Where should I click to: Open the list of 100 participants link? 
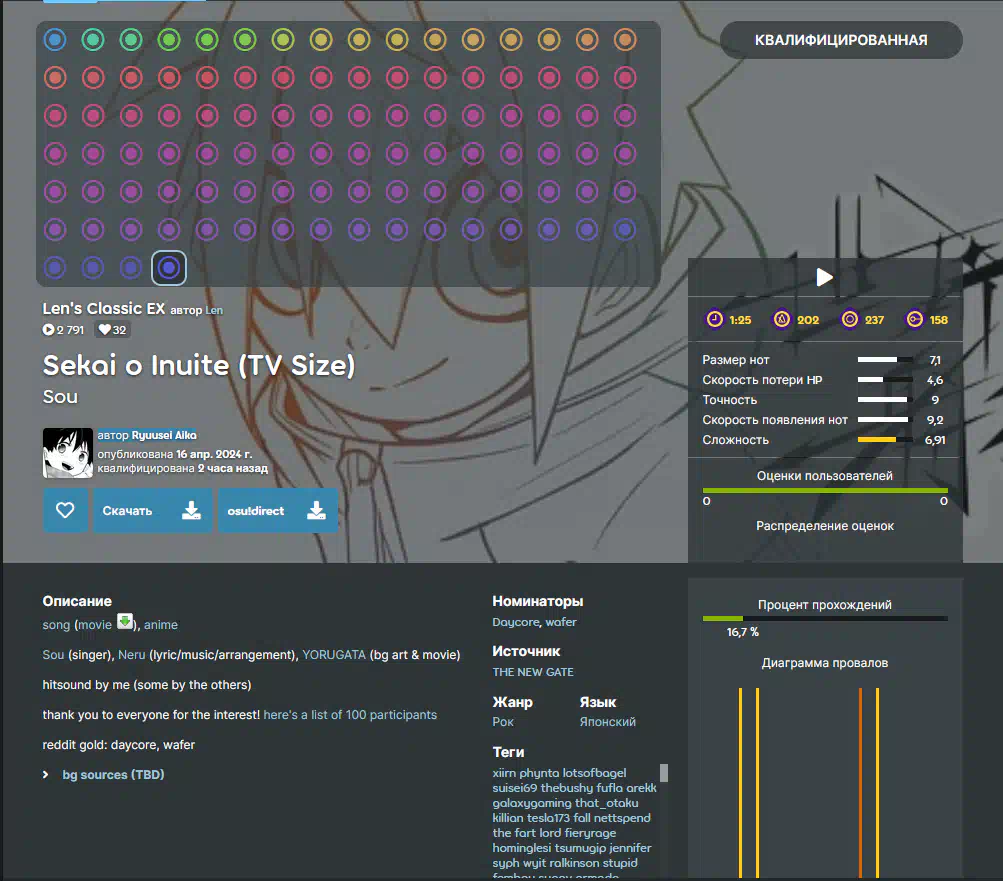pyautogui.click(x=350, y=715)
